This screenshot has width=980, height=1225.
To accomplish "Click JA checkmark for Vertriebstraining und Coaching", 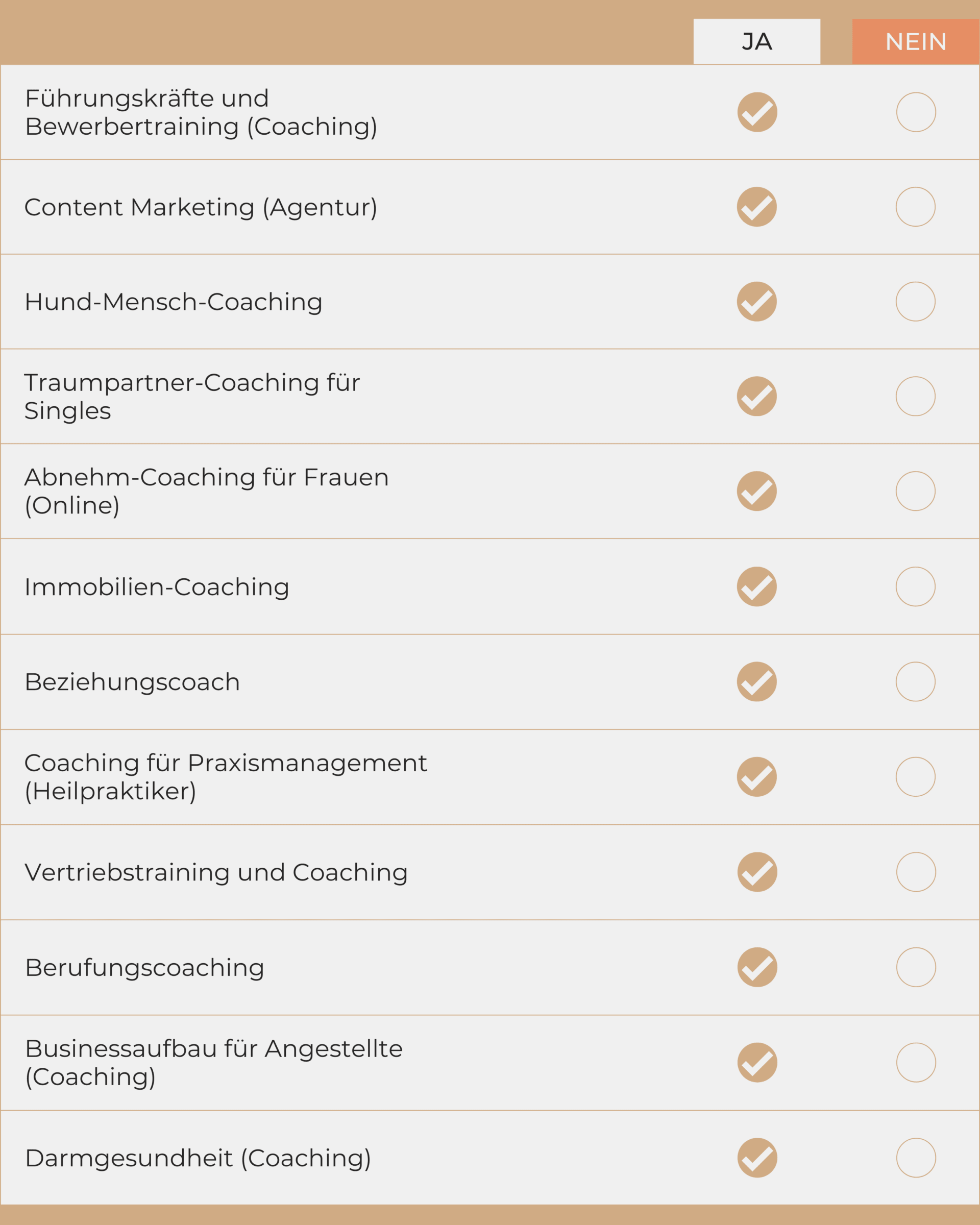I will click(x=757, y=872).
